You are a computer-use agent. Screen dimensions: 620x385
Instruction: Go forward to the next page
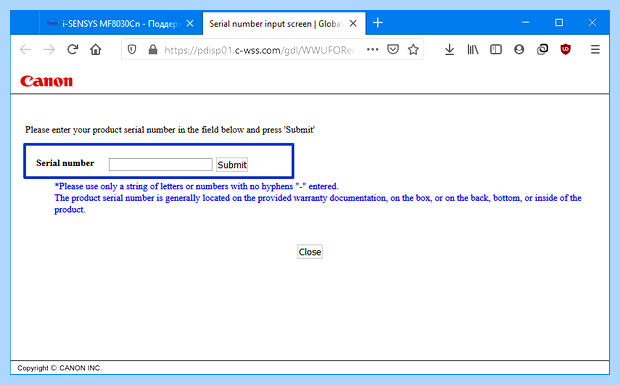coord(49,49)
